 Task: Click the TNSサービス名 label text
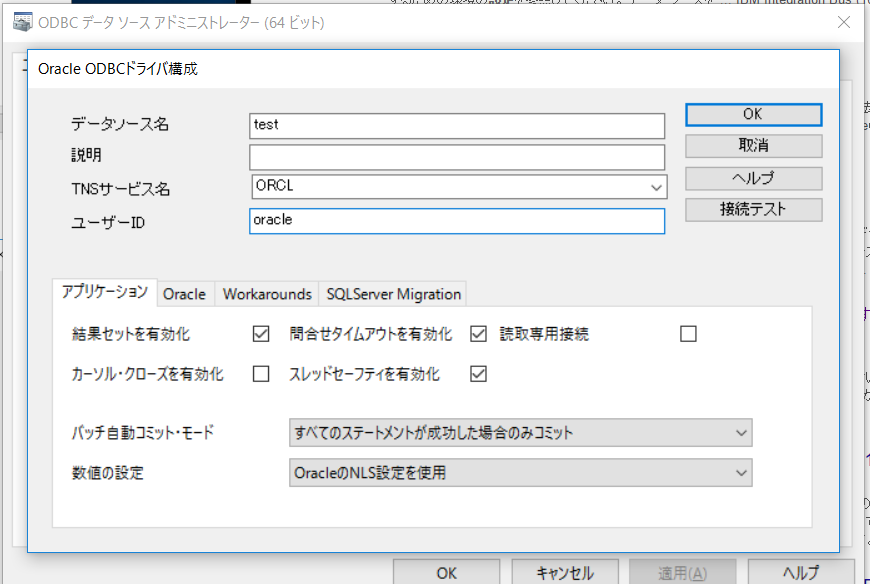click(x=120, y=189)
